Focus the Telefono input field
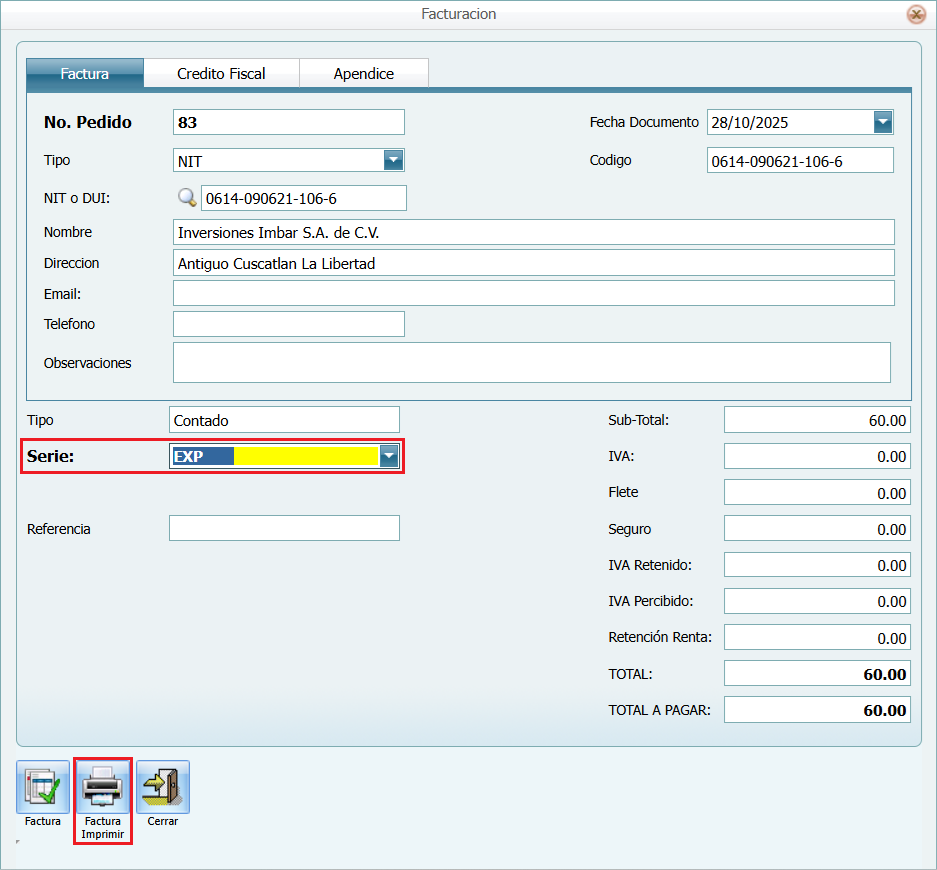This screenshot has width=937, height=870. tap(288, 324)
